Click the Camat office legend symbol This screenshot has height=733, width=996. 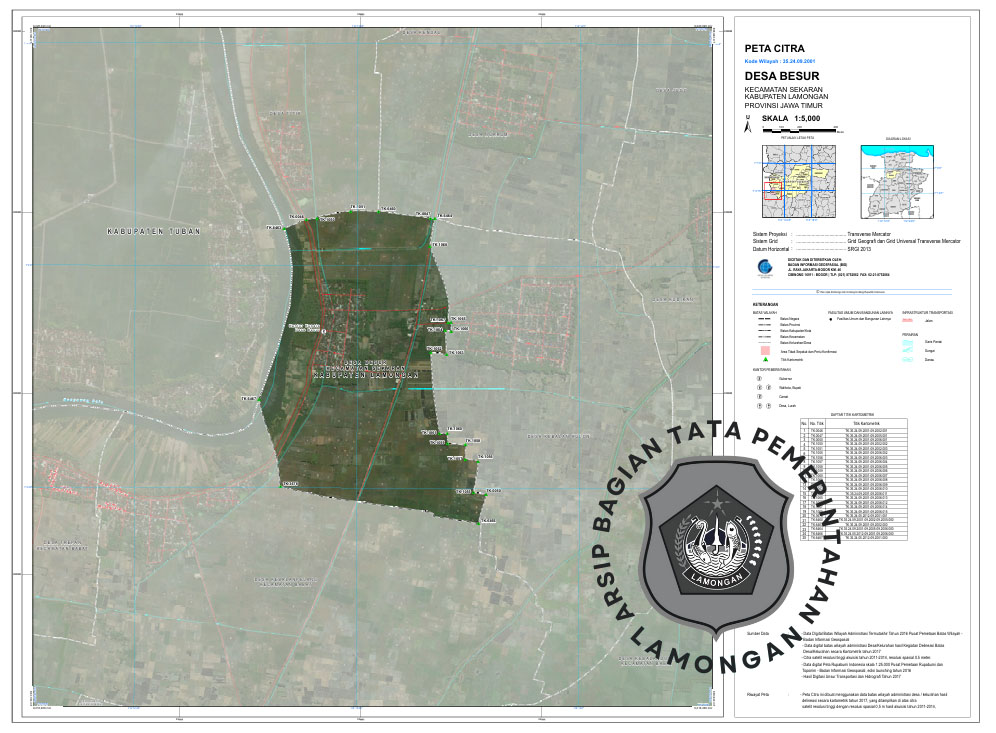(759, 397)
